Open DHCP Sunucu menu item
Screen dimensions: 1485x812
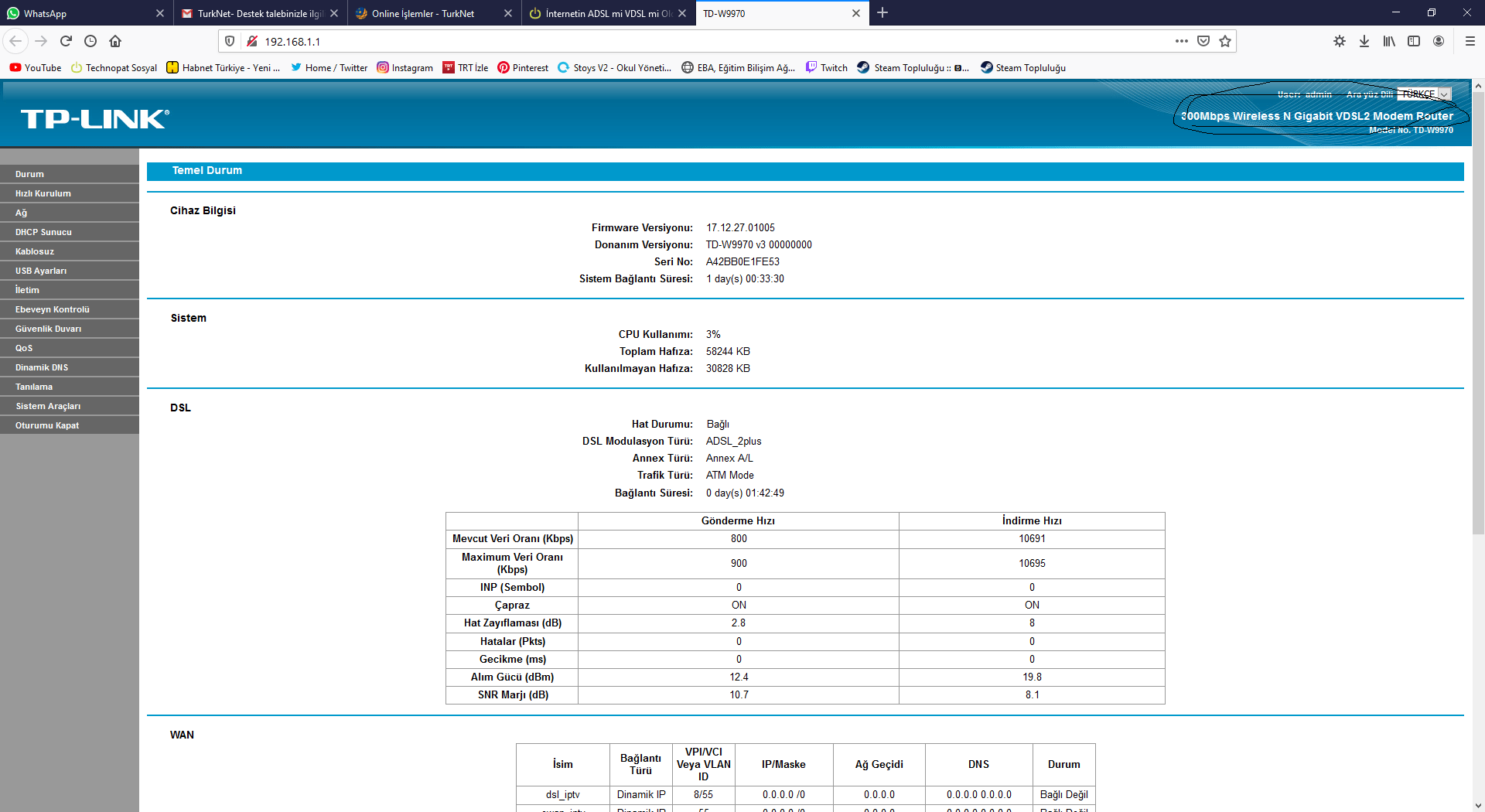pyautogui.click(x=70, y=232)
